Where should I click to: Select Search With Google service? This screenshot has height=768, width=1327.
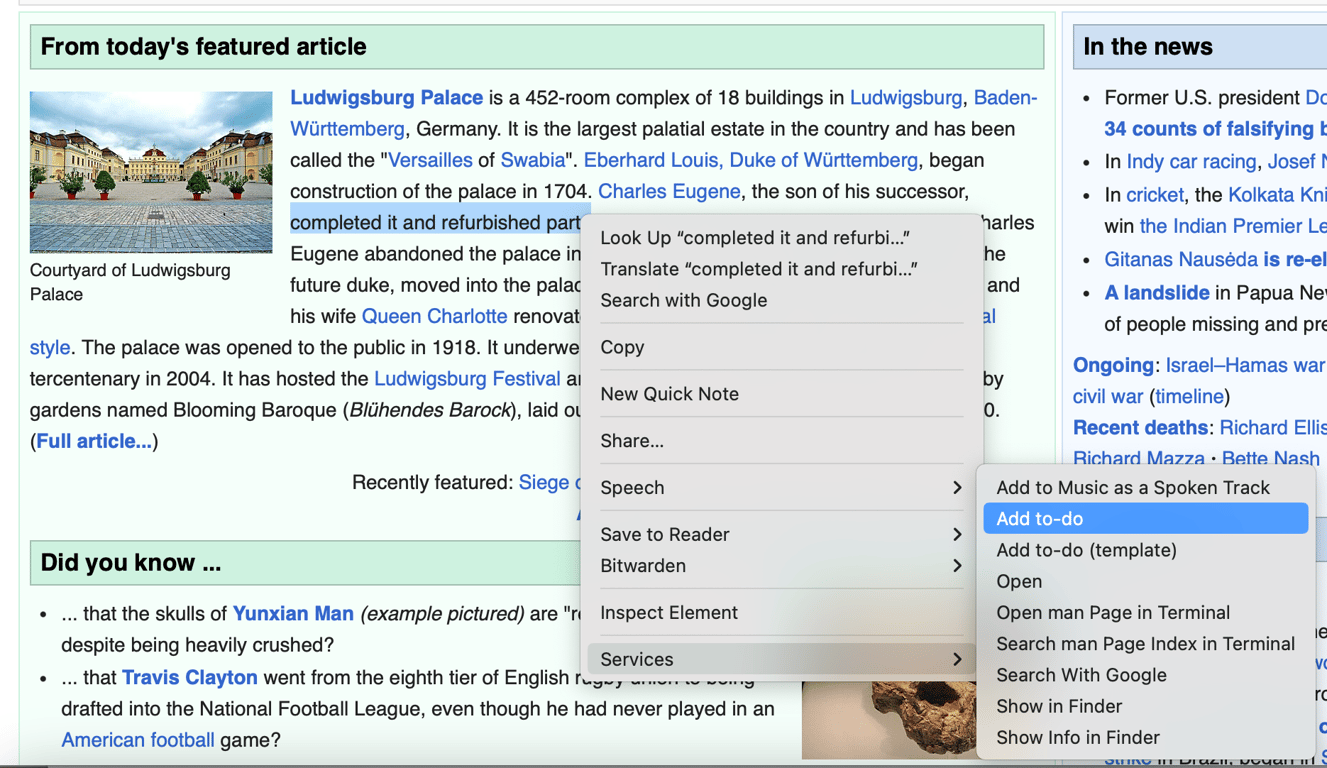(x=1146, y=675)
